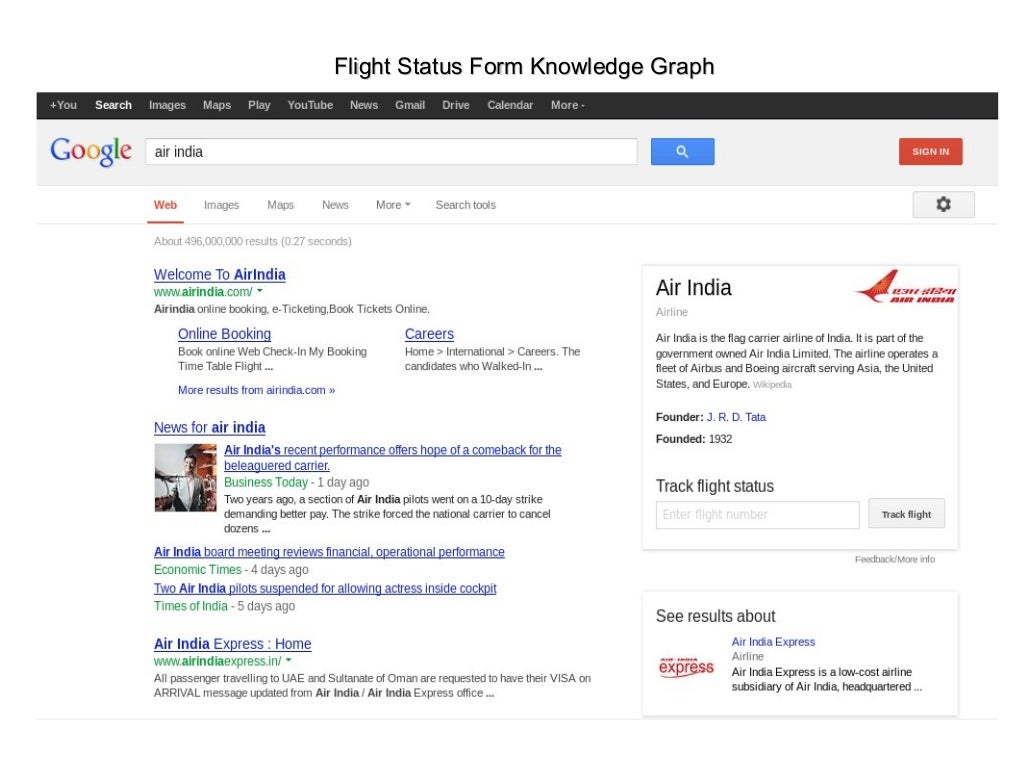Viewport: 1024px width, 768px height.
Task: Select the Web results tab
Action: click(x=165, y=205)
